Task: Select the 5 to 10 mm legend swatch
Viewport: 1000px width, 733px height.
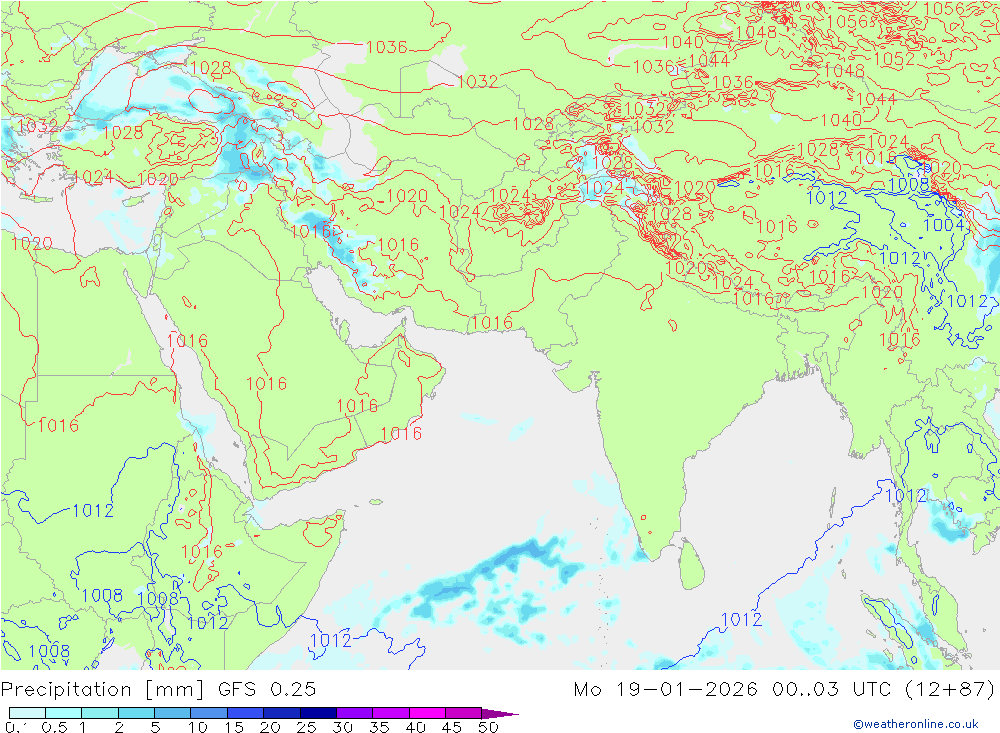Action: [x=173, y=713]
